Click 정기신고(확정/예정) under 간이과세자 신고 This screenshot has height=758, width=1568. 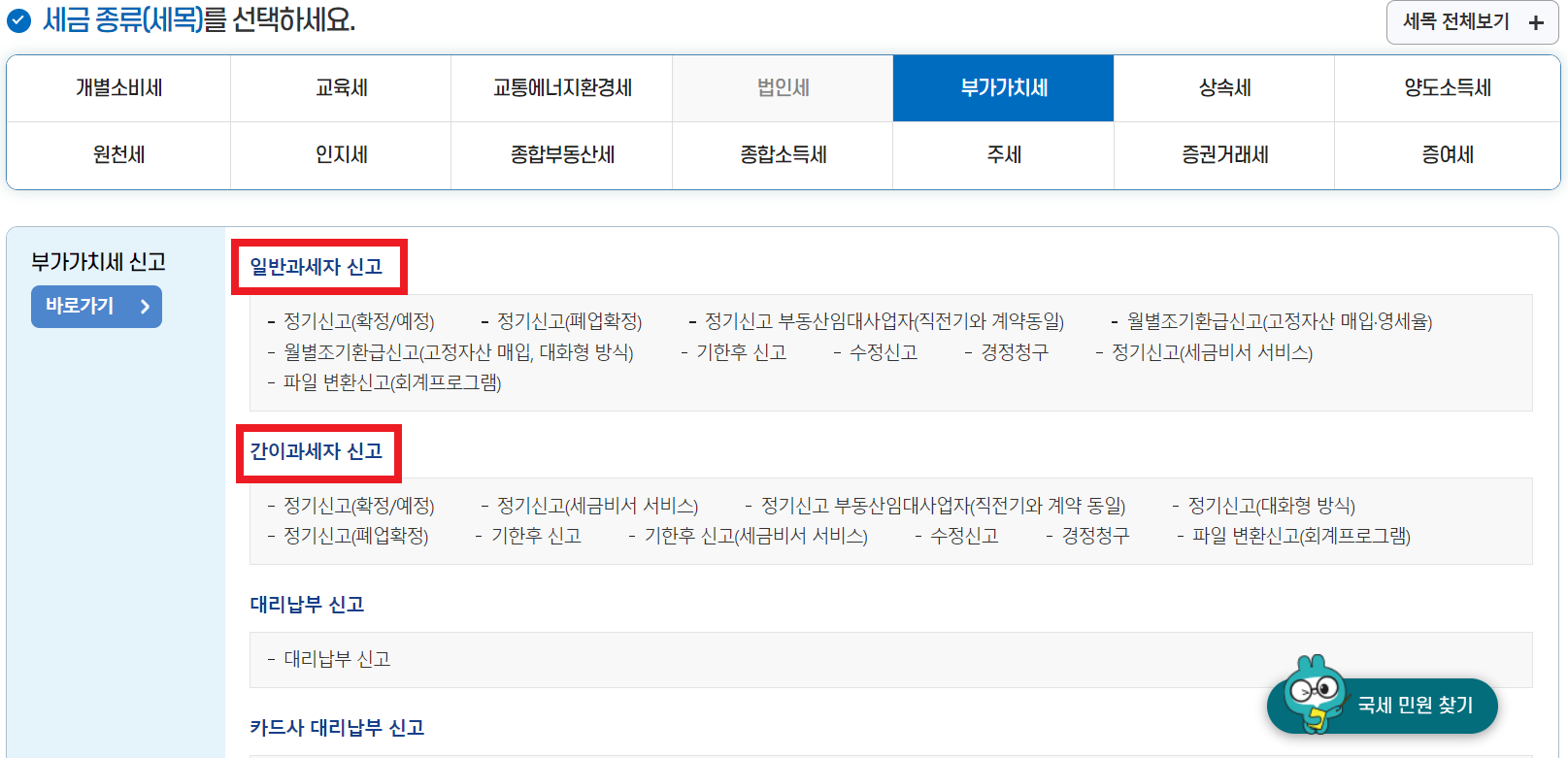coord(358,506)
